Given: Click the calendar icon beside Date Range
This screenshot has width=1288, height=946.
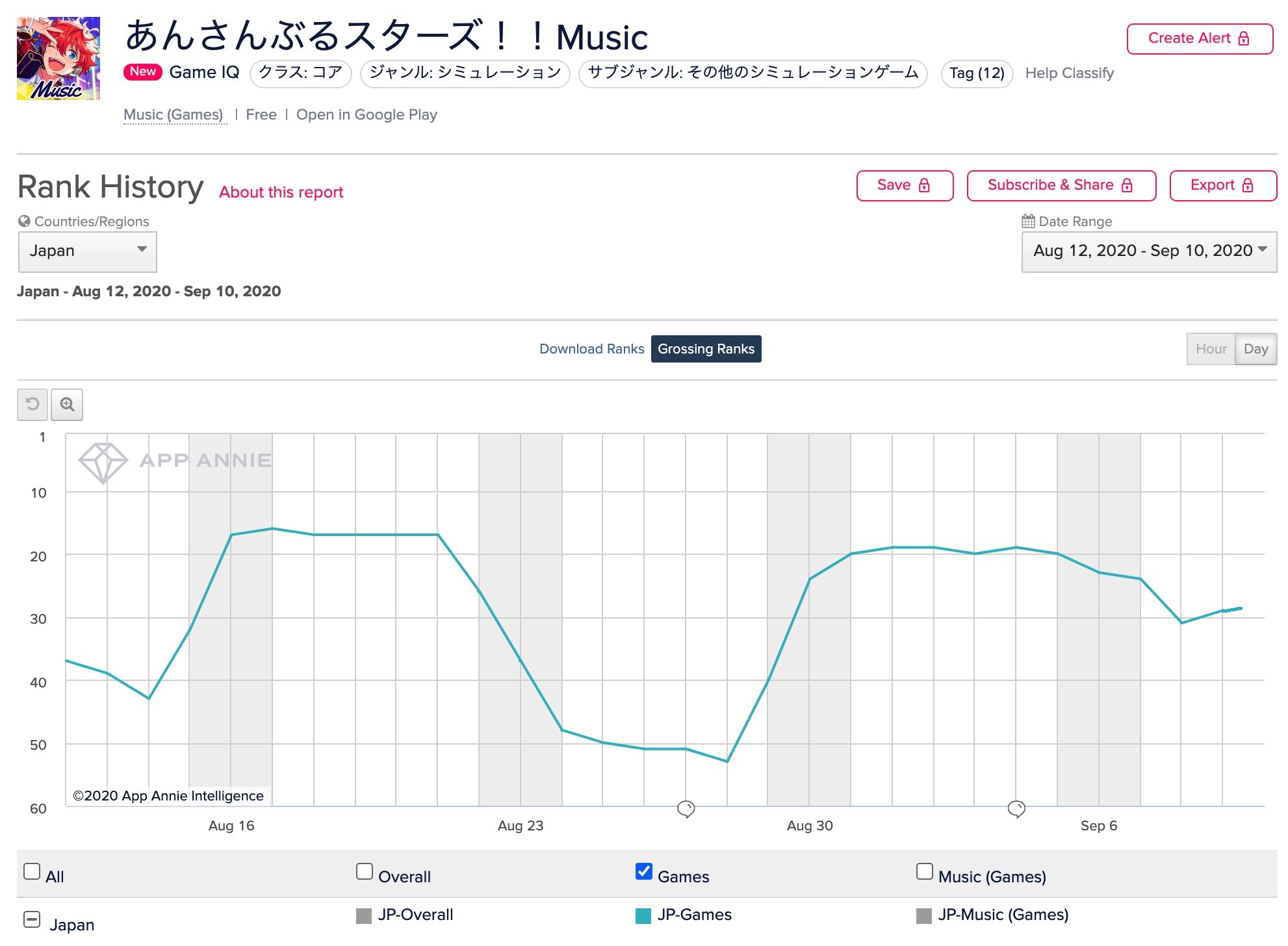Looking at the screenshot, I should point(1028,221).
